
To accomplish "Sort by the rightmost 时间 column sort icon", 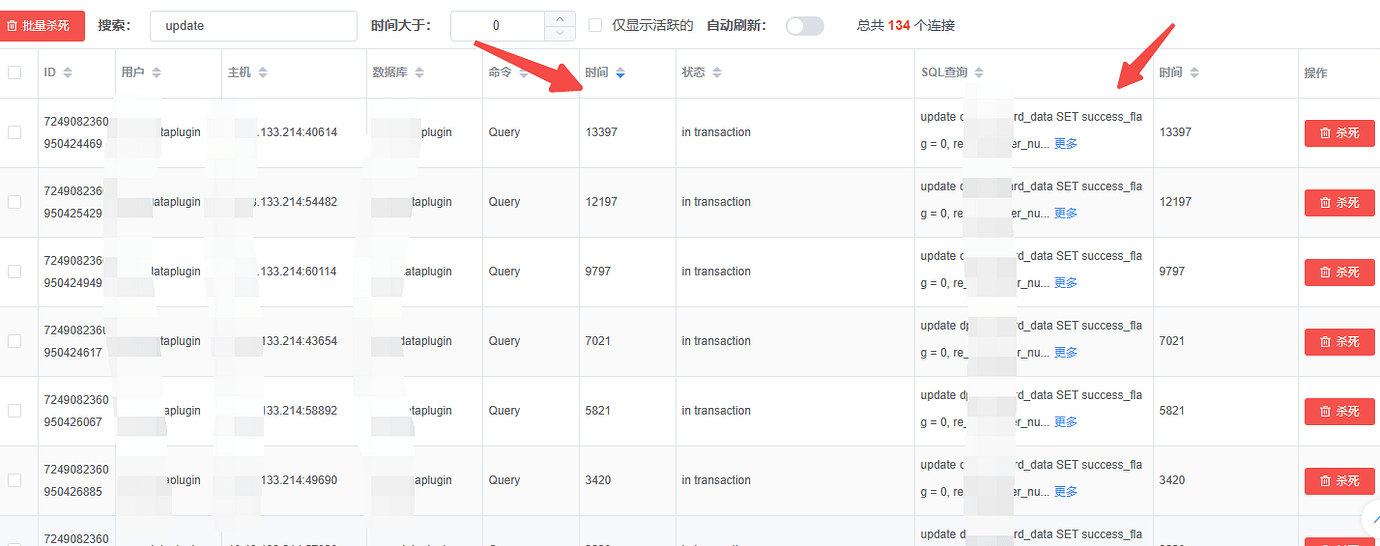I will click(1194, 73).
